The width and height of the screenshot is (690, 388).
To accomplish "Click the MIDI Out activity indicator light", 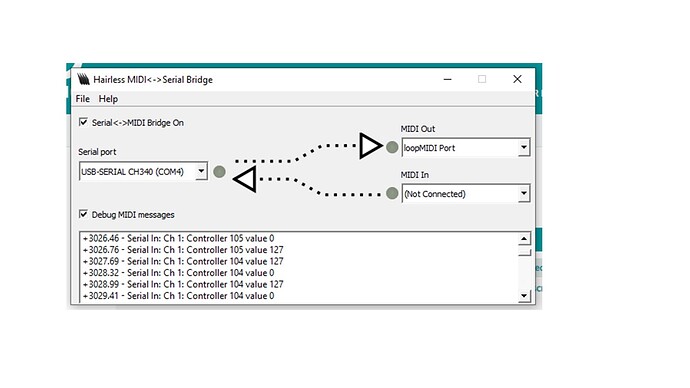I will (392, 147).
